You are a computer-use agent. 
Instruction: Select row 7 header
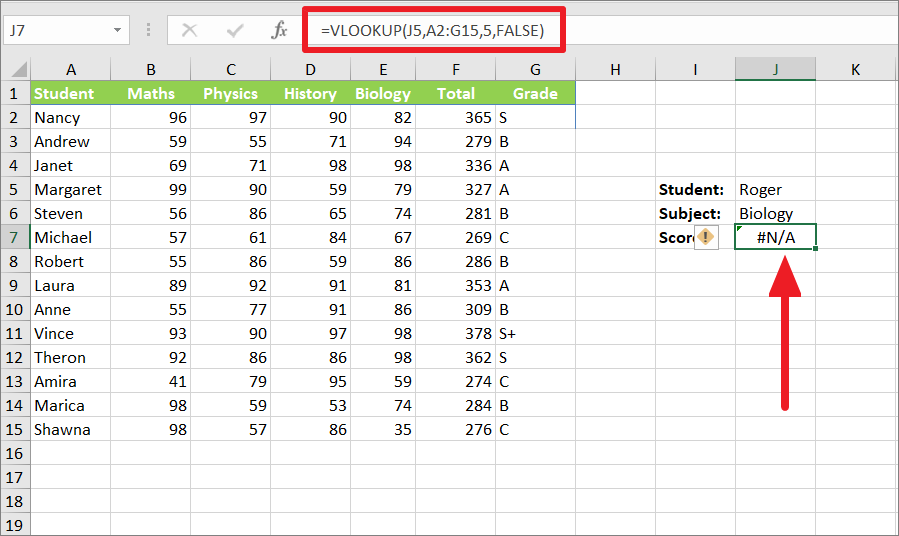point(14,237)
